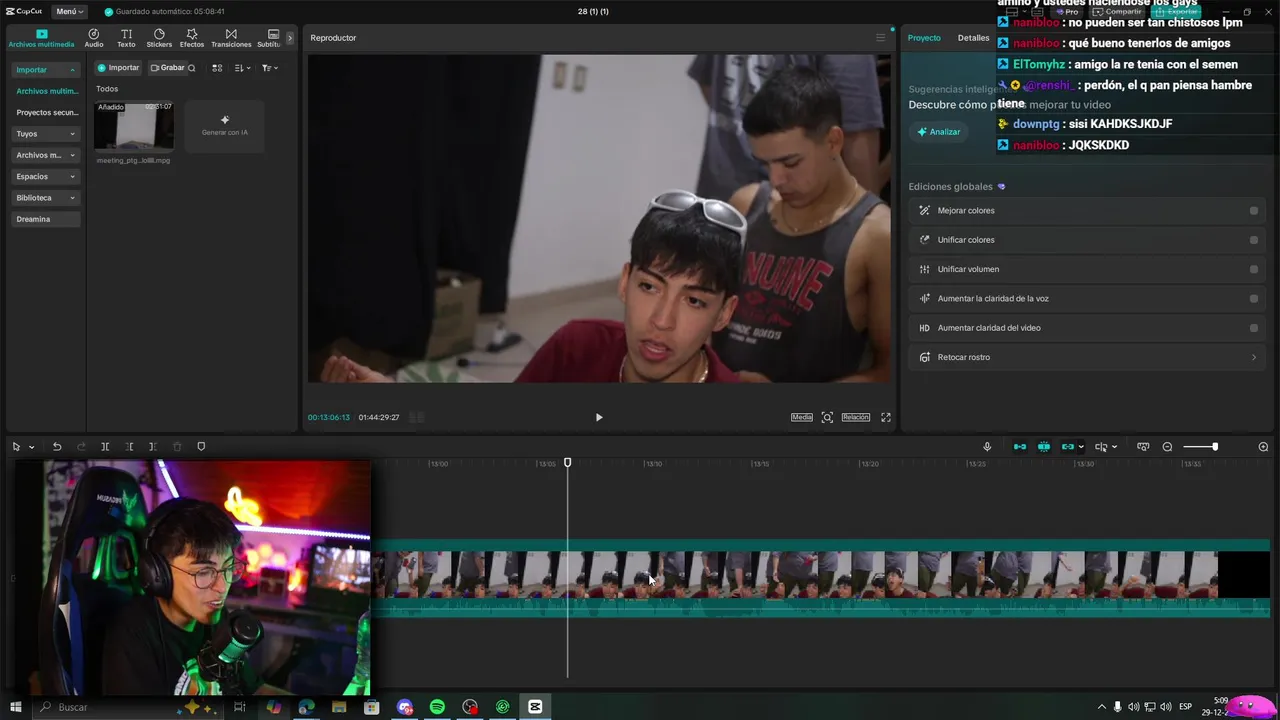This screenshot has height=720, width=1280.
Task: Search media files magnifier icon
Action: (192, 68)
